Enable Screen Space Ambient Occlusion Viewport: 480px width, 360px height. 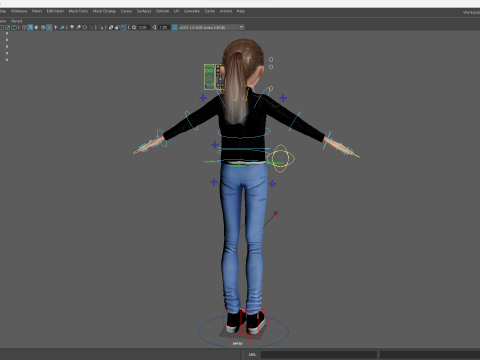[72, 27]
